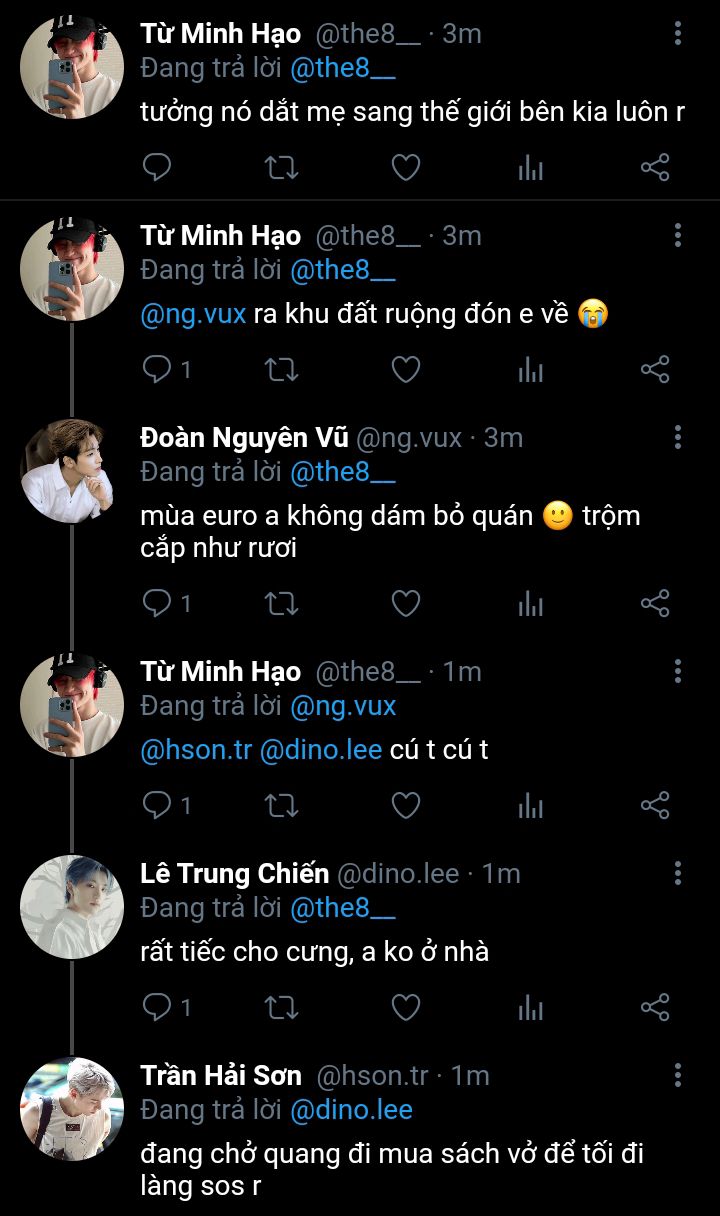Share the "thế giới bên kia" tweet
This screenshot has height=1216, width=720.
(655, 167)
